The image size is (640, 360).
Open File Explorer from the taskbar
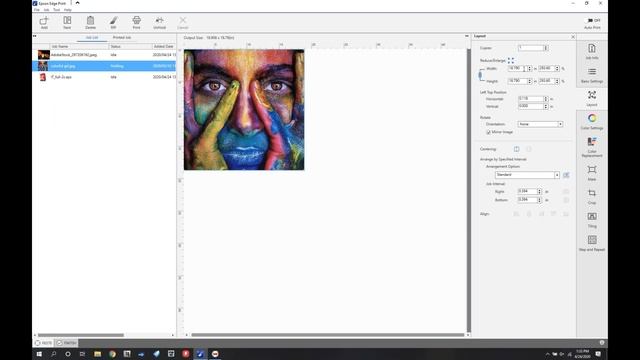[x=97, y=354]
